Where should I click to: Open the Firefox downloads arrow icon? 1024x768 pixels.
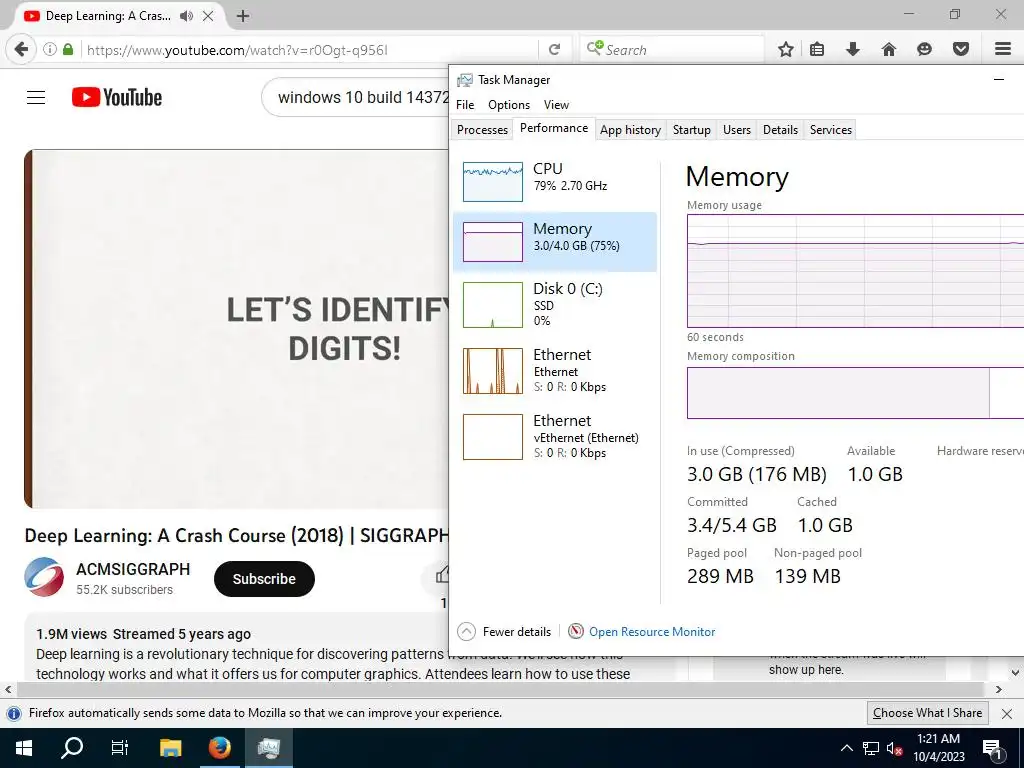[852, 49]
